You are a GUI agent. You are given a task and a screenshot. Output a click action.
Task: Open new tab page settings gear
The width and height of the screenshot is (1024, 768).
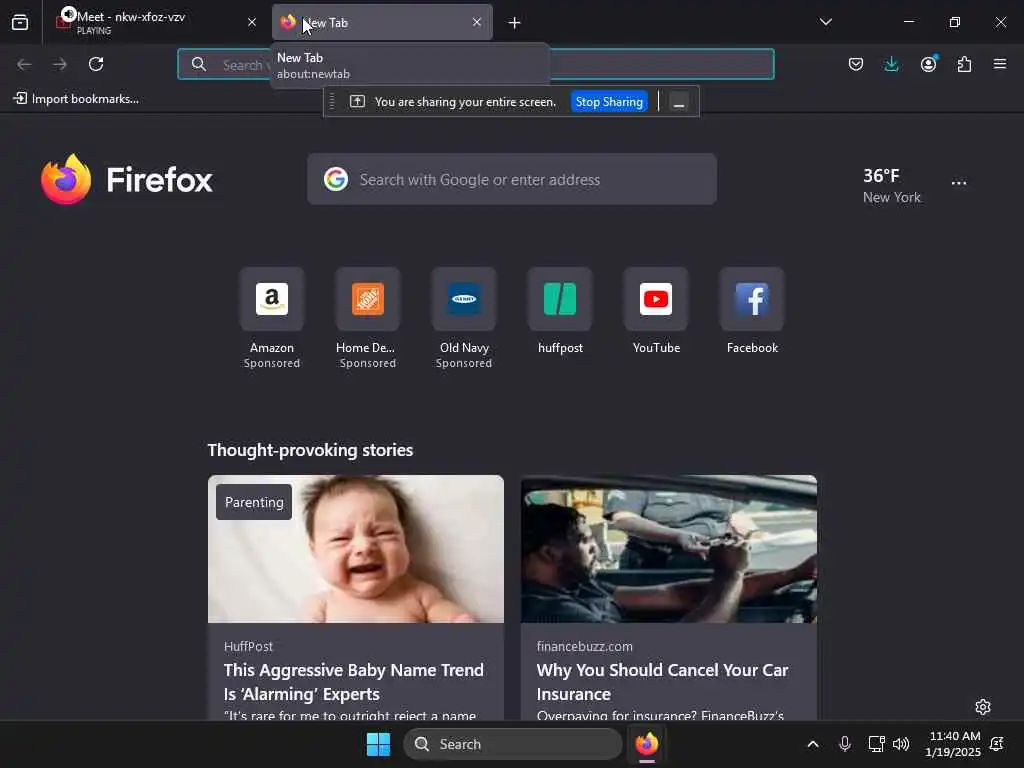(x=983, y=707)
